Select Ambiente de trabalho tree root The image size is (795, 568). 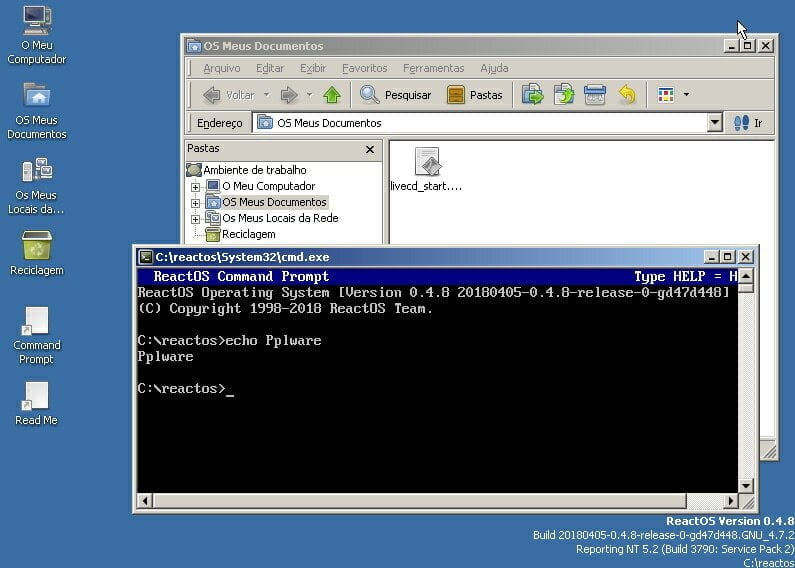(255, 170)
